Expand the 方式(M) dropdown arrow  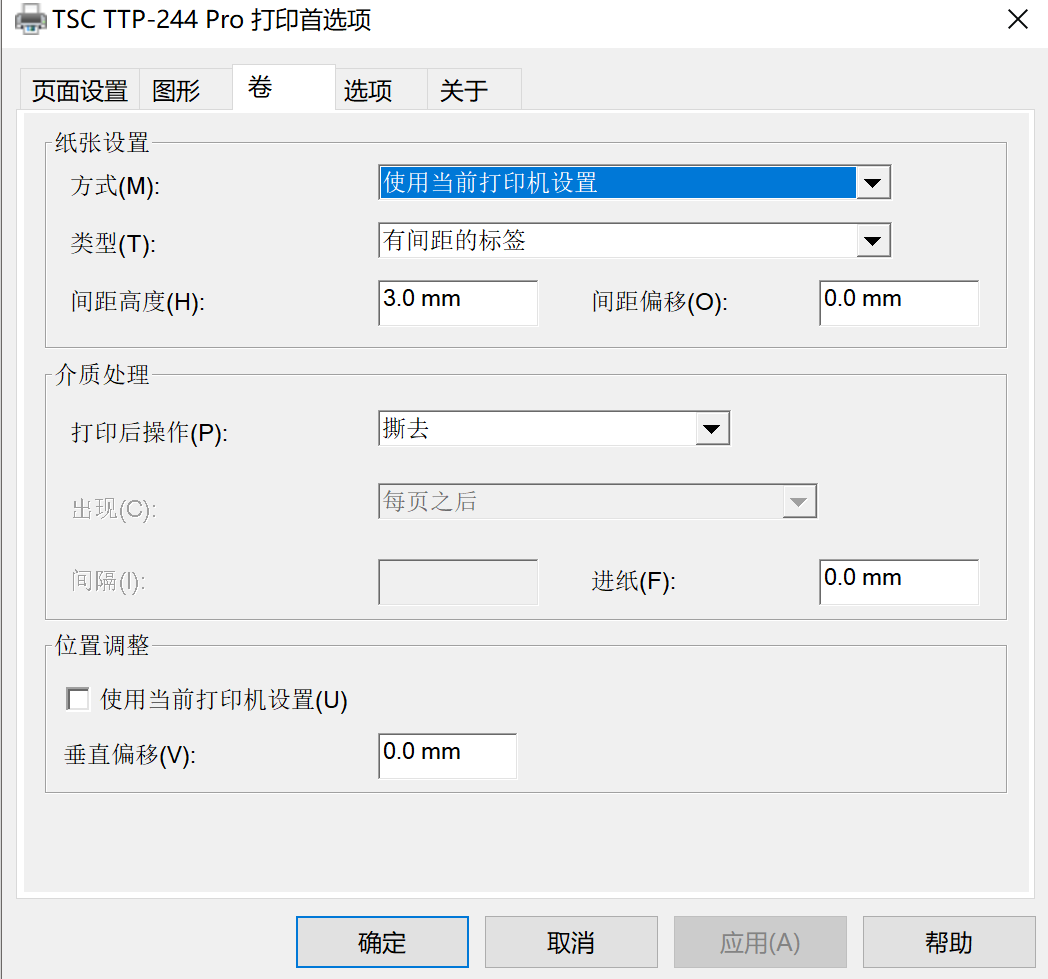click(872, 183)
